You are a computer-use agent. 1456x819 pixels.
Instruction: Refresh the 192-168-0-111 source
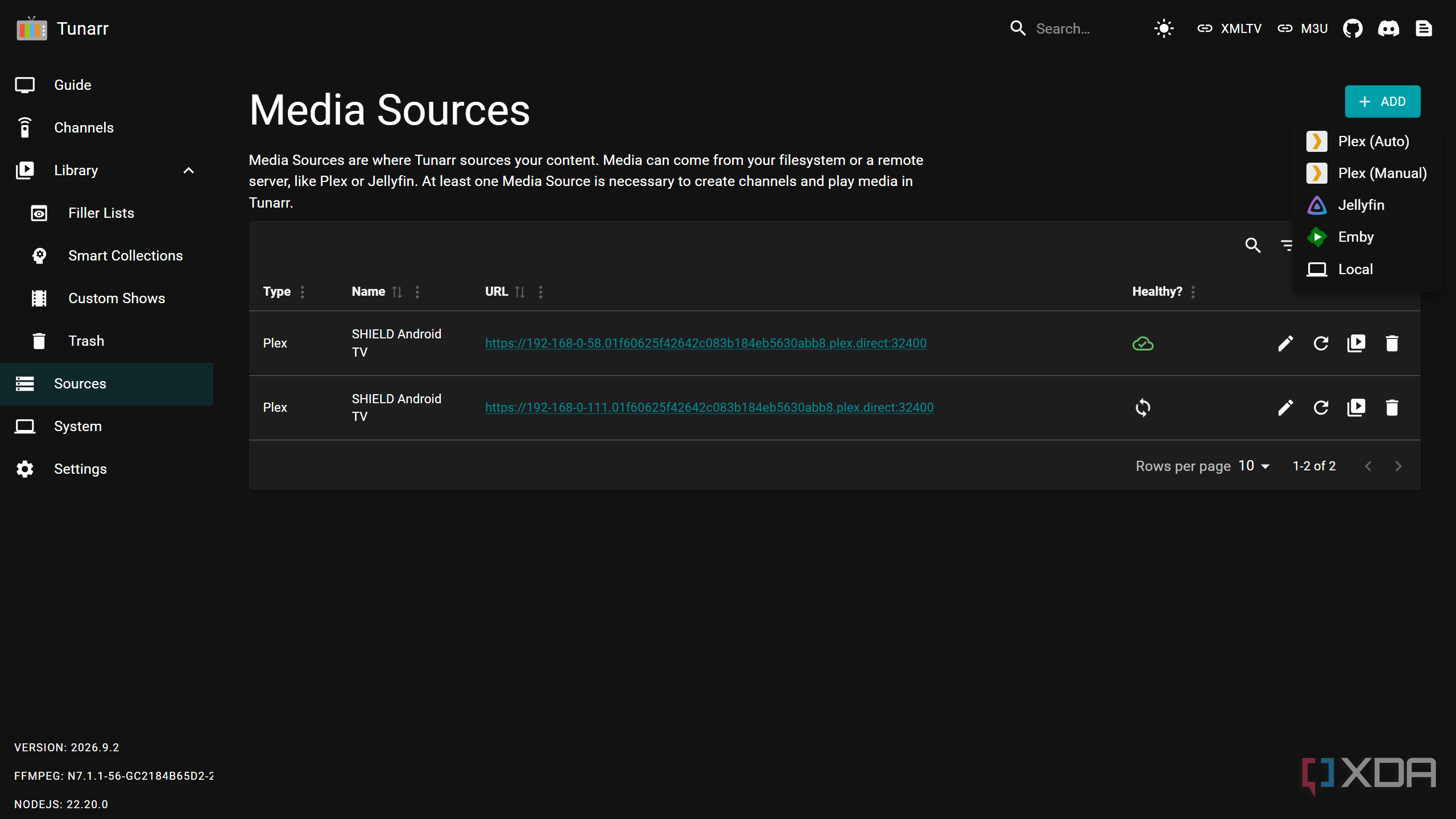1321,407
